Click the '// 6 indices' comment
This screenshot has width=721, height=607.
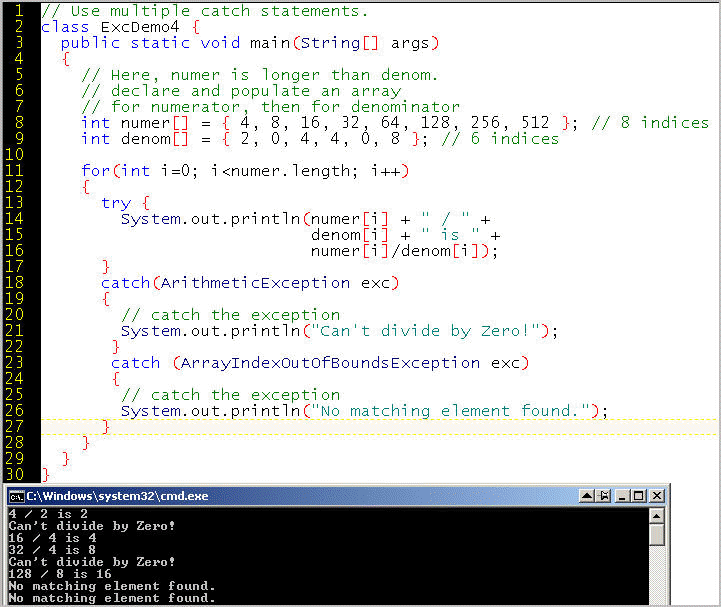tap(500, 139)
